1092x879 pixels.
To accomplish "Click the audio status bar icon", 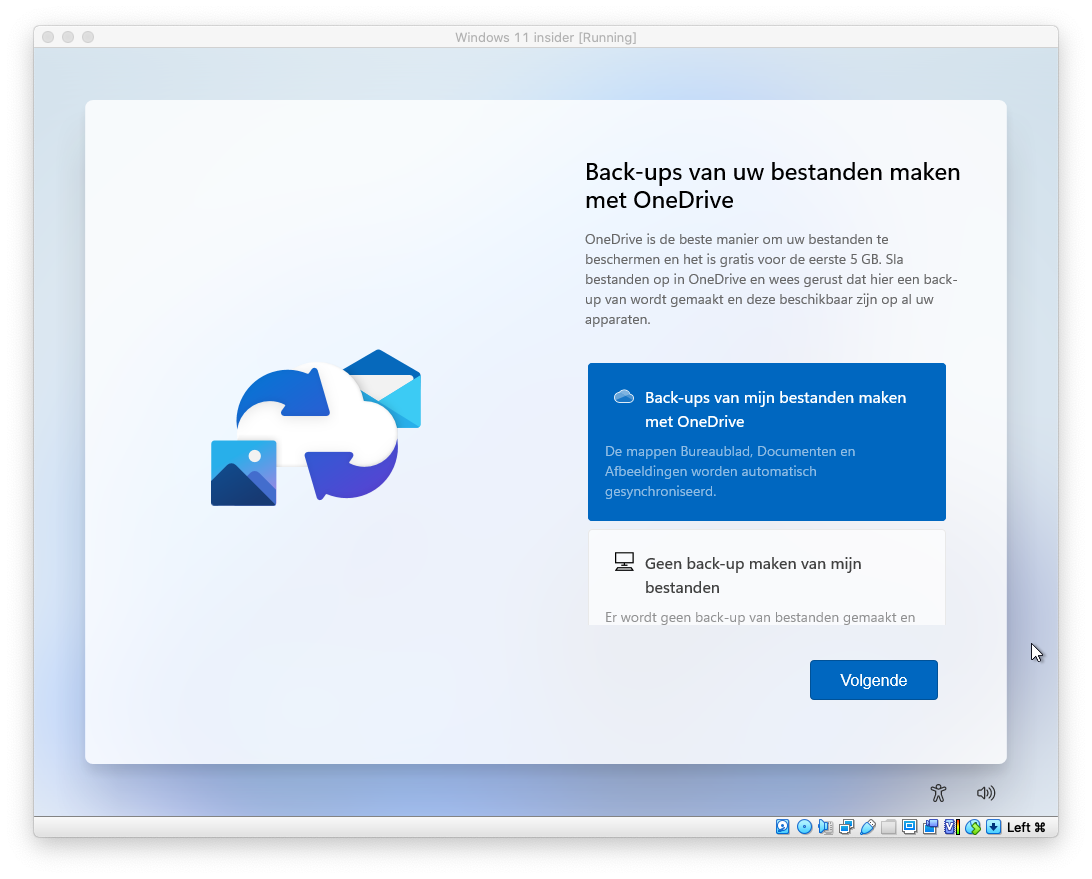I will coord(825,827).
